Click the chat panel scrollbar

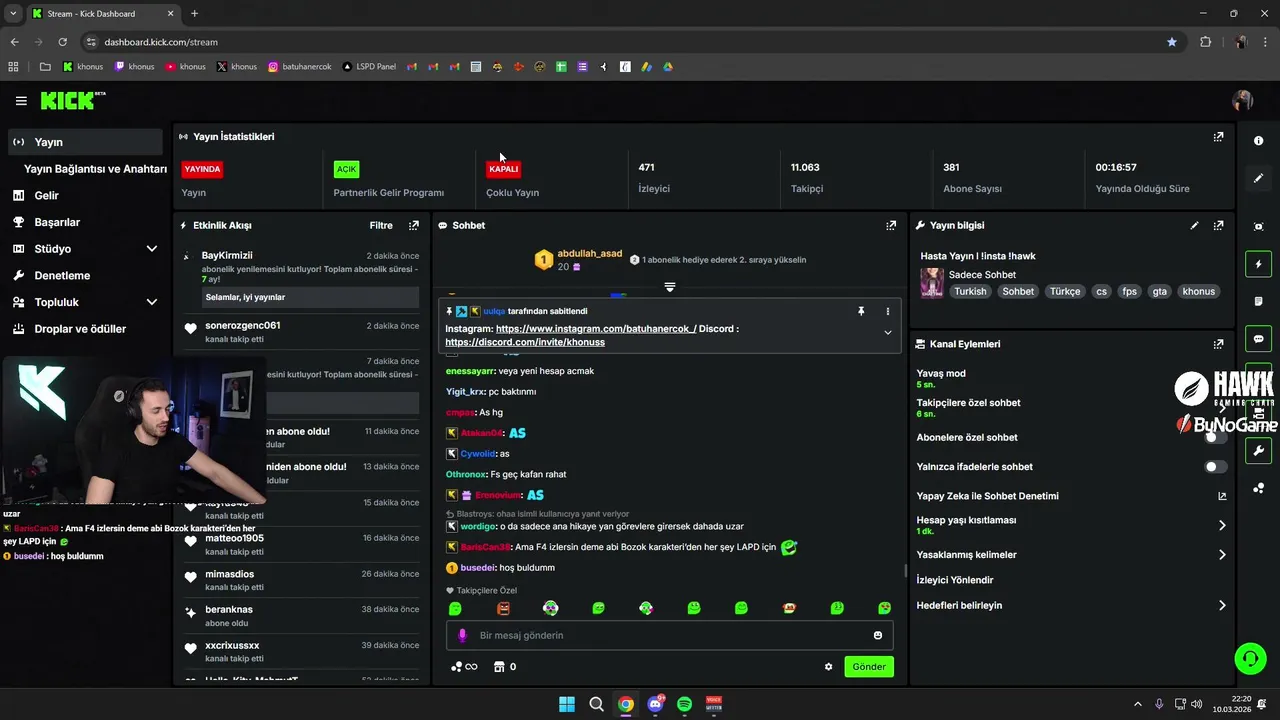pos(905,571)
